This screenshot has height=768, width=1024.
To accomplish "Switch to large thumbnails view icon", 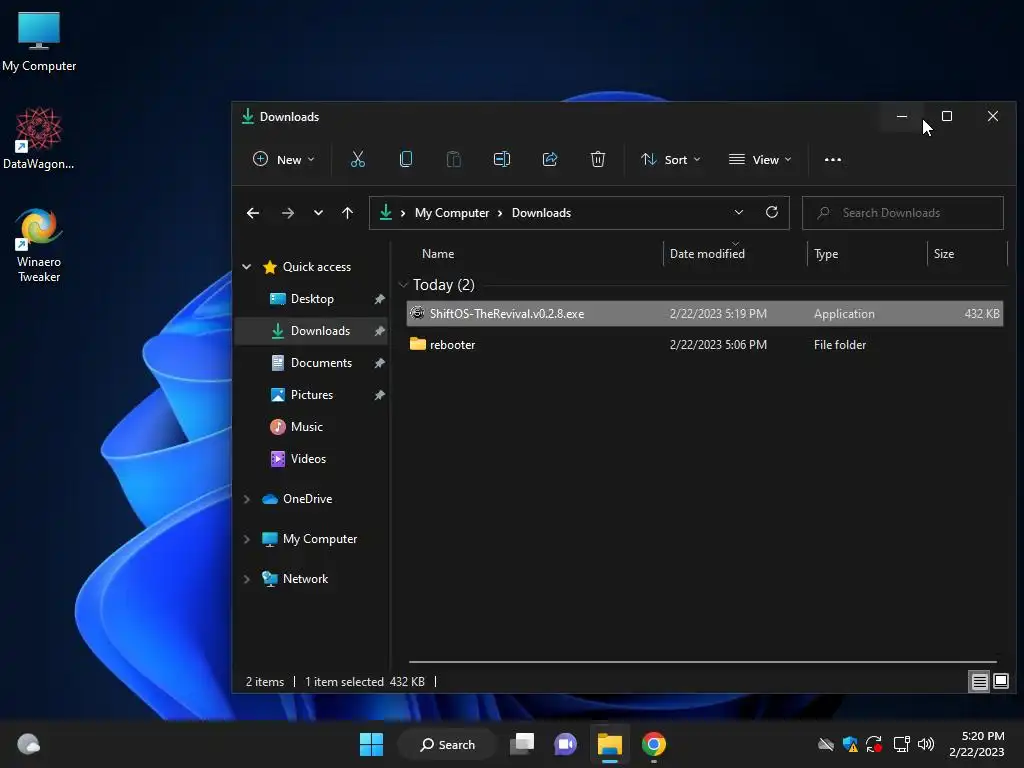I will point(1000,682).
